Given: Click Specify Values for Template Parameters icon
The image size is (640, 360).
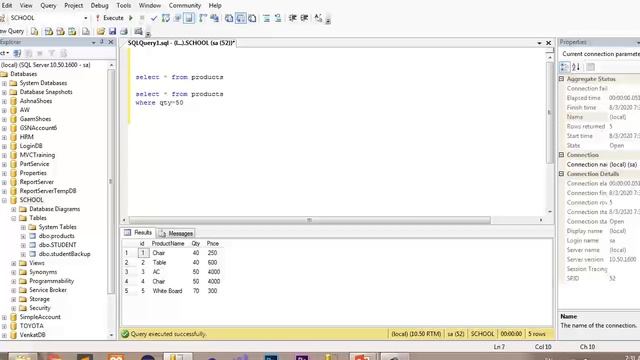Looking at the screenshot, I should coord(318,18).
